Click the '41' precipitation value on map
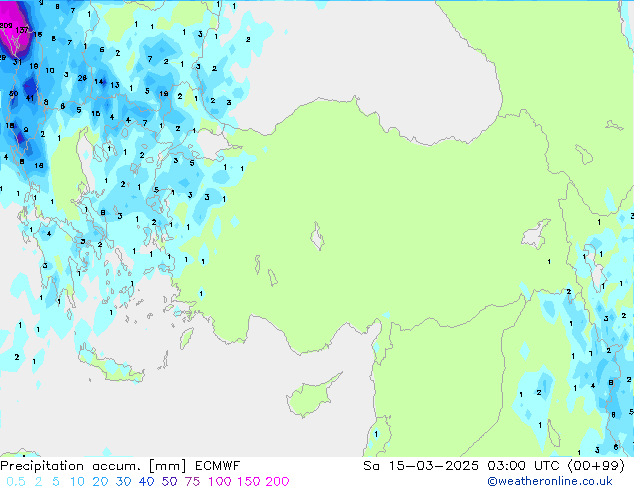Screen dimensions: 634x490 (30, 98)
